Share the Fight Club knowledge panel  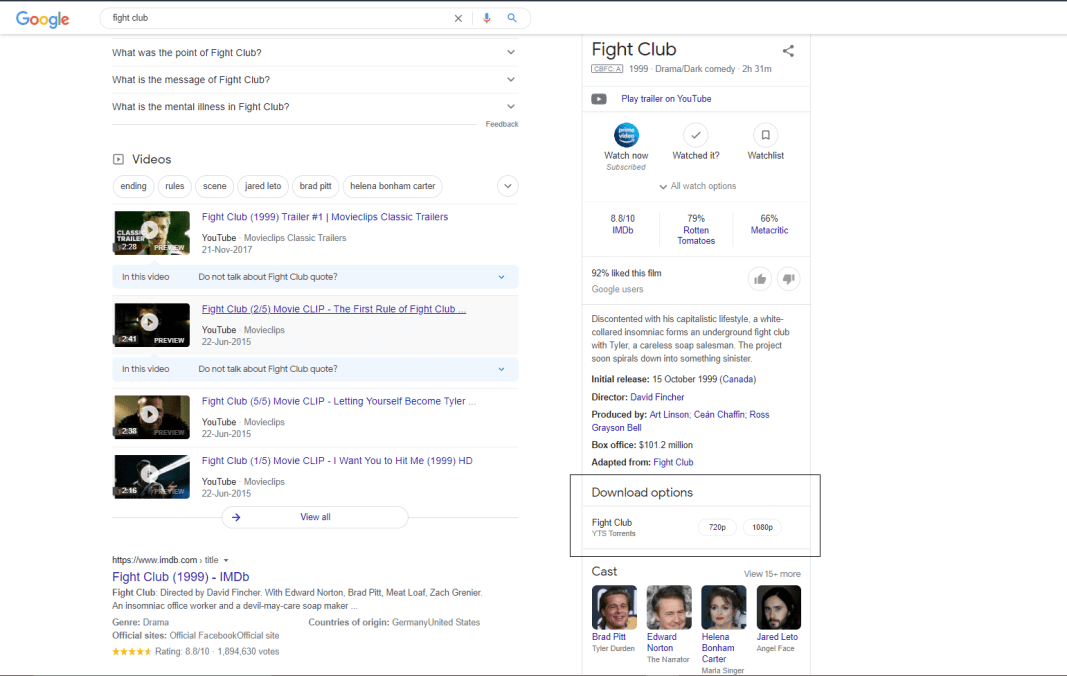click(788, 50)
